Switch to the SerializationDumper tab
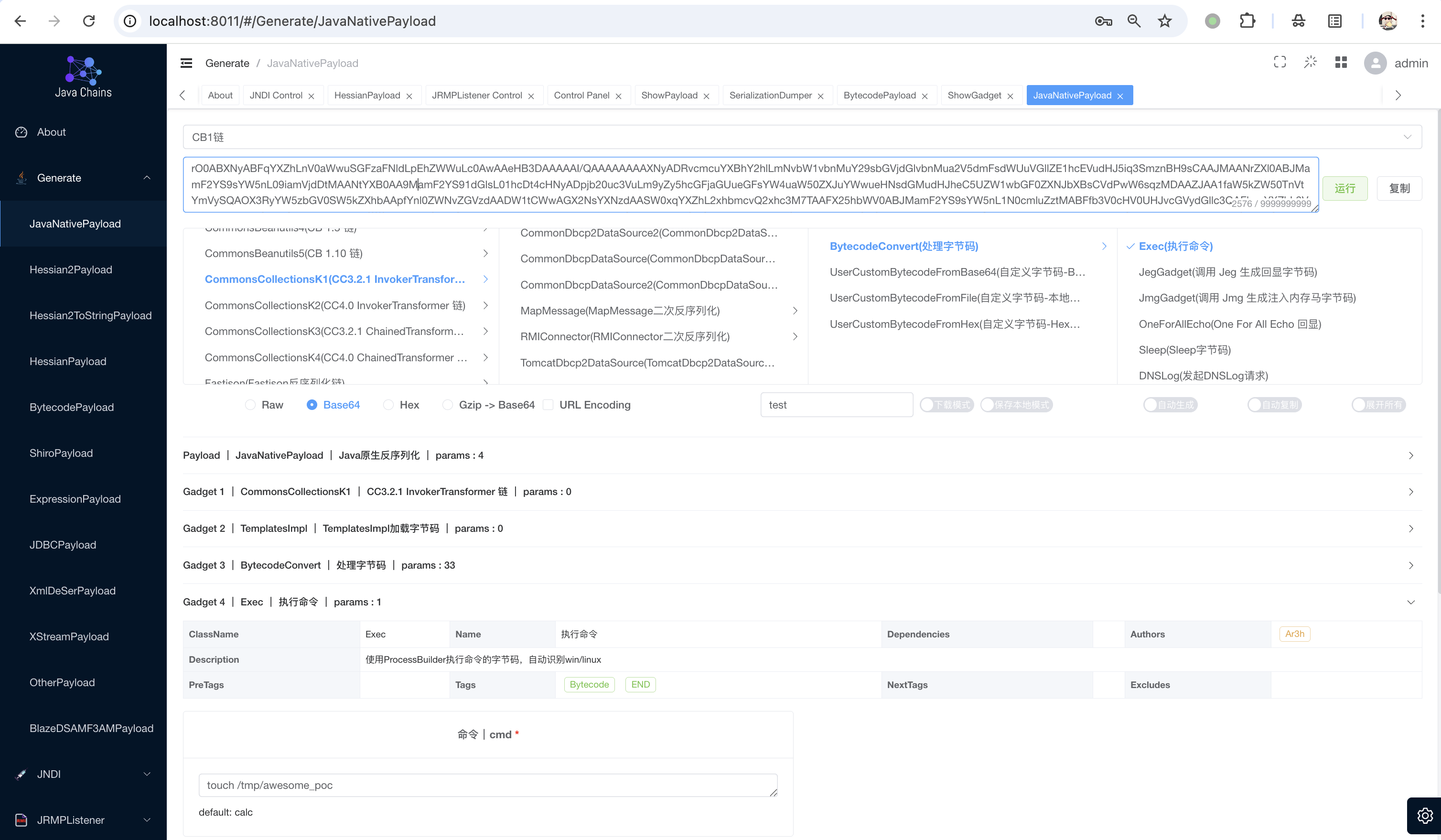This screenshot has width=1441, height=840. tap(770, 96)
